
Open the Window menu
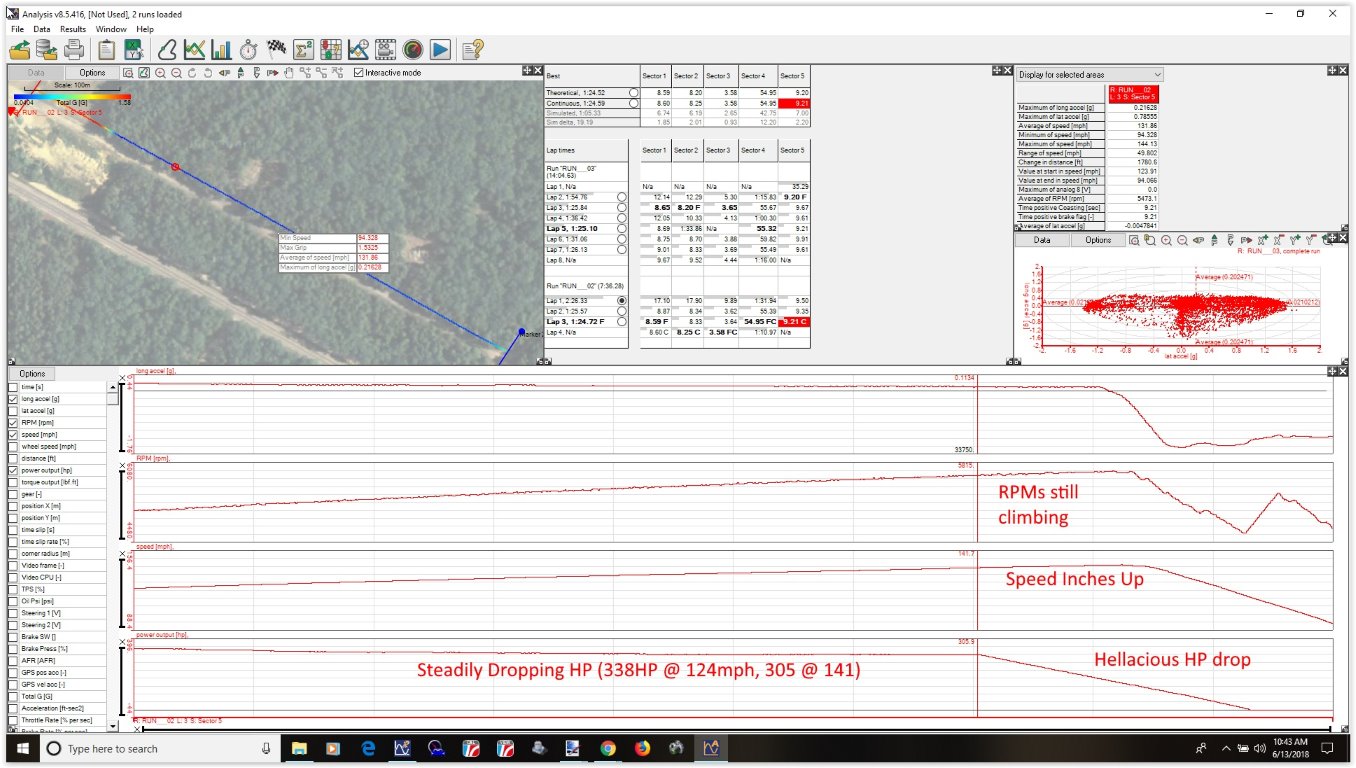point(111,29)
